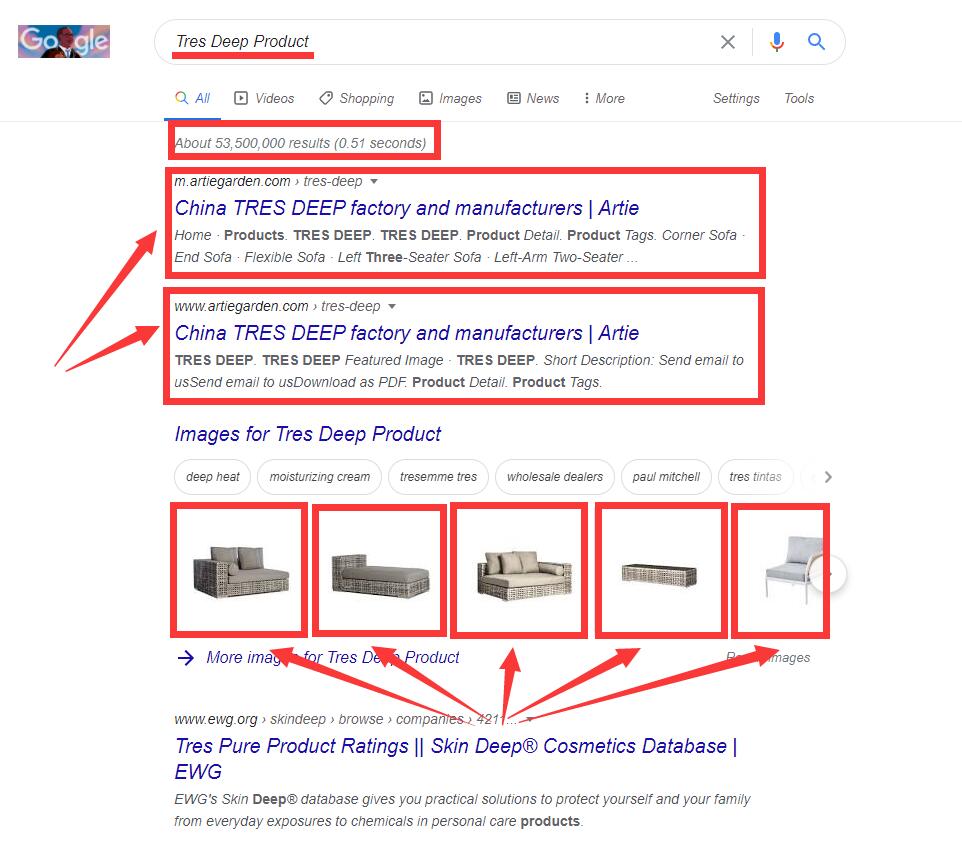Viewport: 962px width, 851px height.
Task: Open the Shopping search tab
Action: pos(357,98)
